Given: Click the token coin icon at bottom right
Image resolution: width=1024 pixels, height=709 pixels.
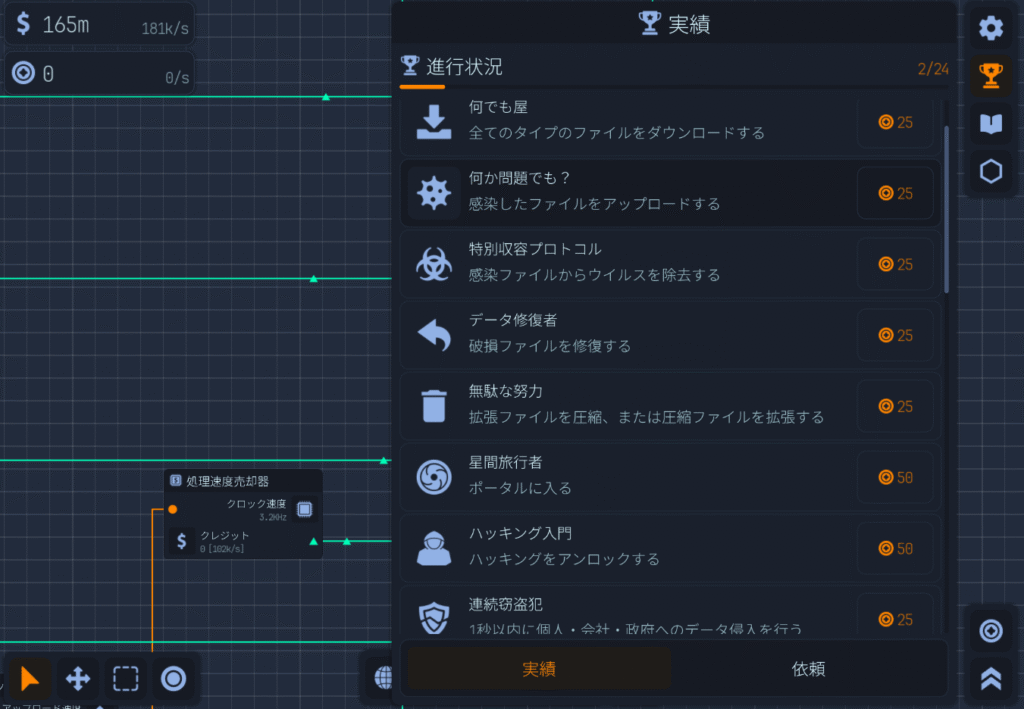Looking at the screenshot, I should tap(990, 631).
